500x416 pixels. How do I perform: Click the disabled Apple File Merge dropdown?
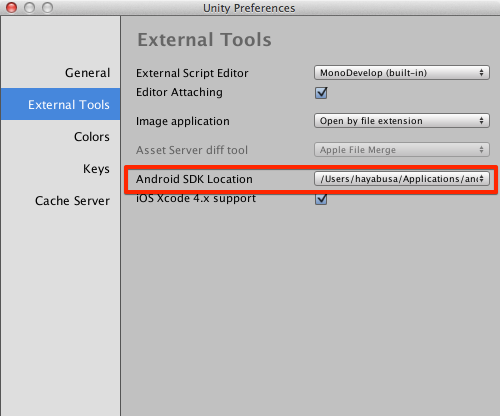pos(402,150)
